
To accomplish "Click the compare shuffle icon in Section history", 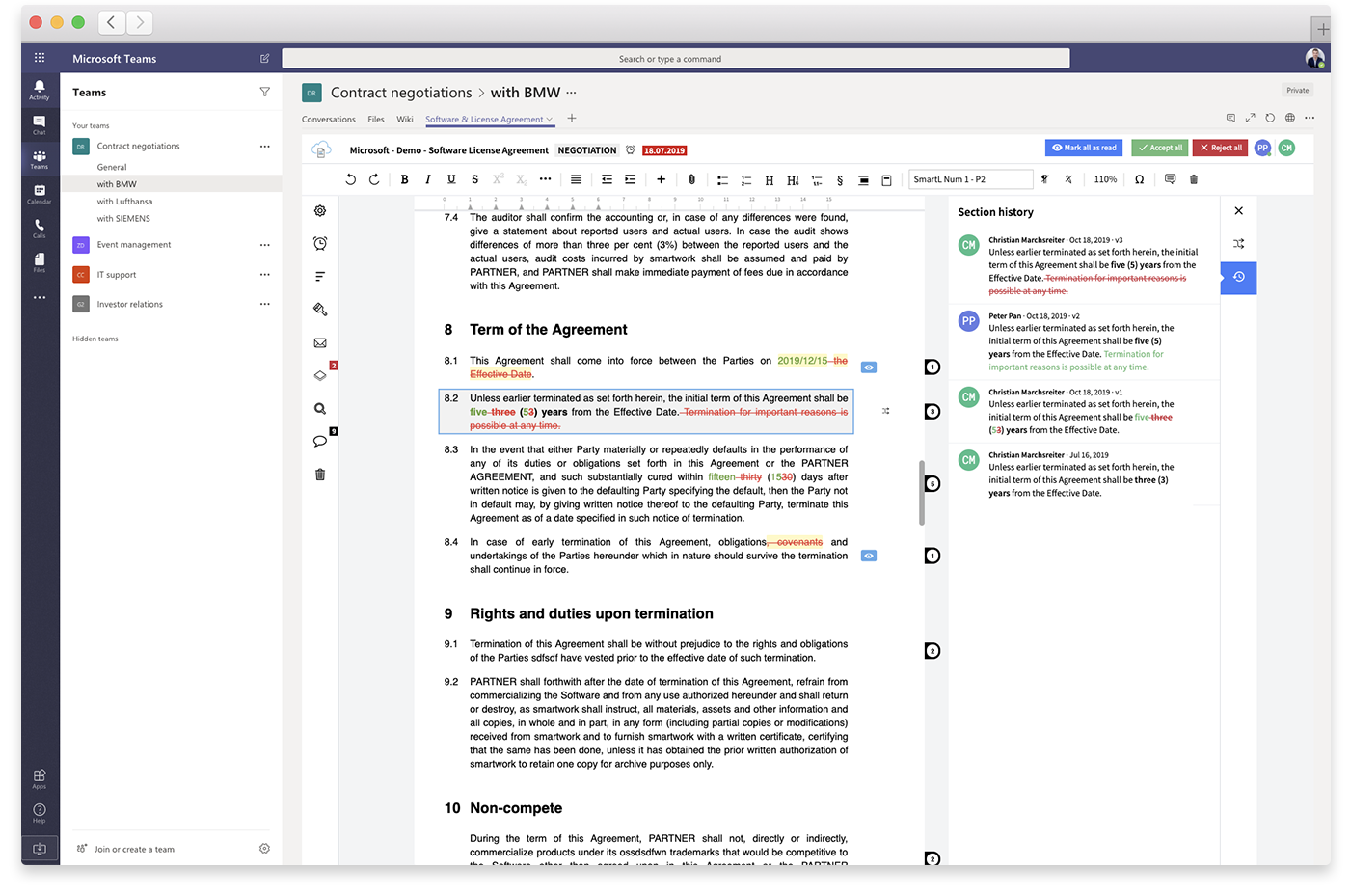I will point(1239,244).
